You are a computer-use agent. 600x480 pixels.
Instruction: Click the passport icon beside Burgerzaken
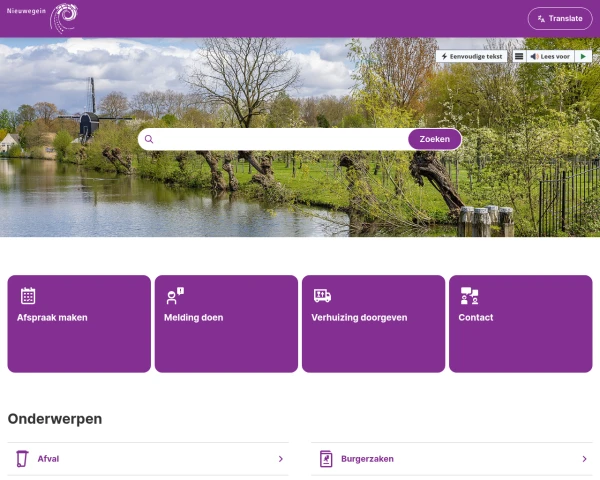click(x=326, y=459)
